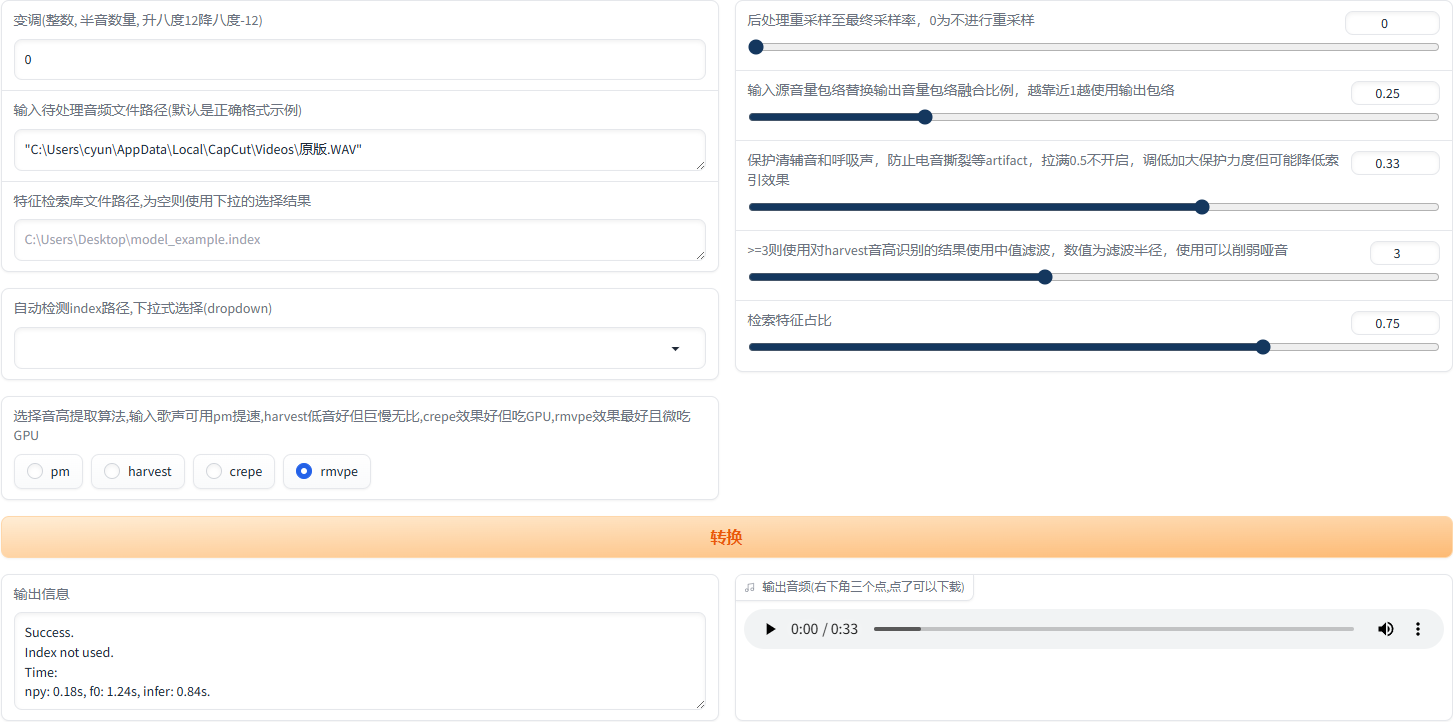Seek in the output audio progress bar
Image resolution: width=1453 pixels, height=722 pixels.
click(x=1113, y=629)
